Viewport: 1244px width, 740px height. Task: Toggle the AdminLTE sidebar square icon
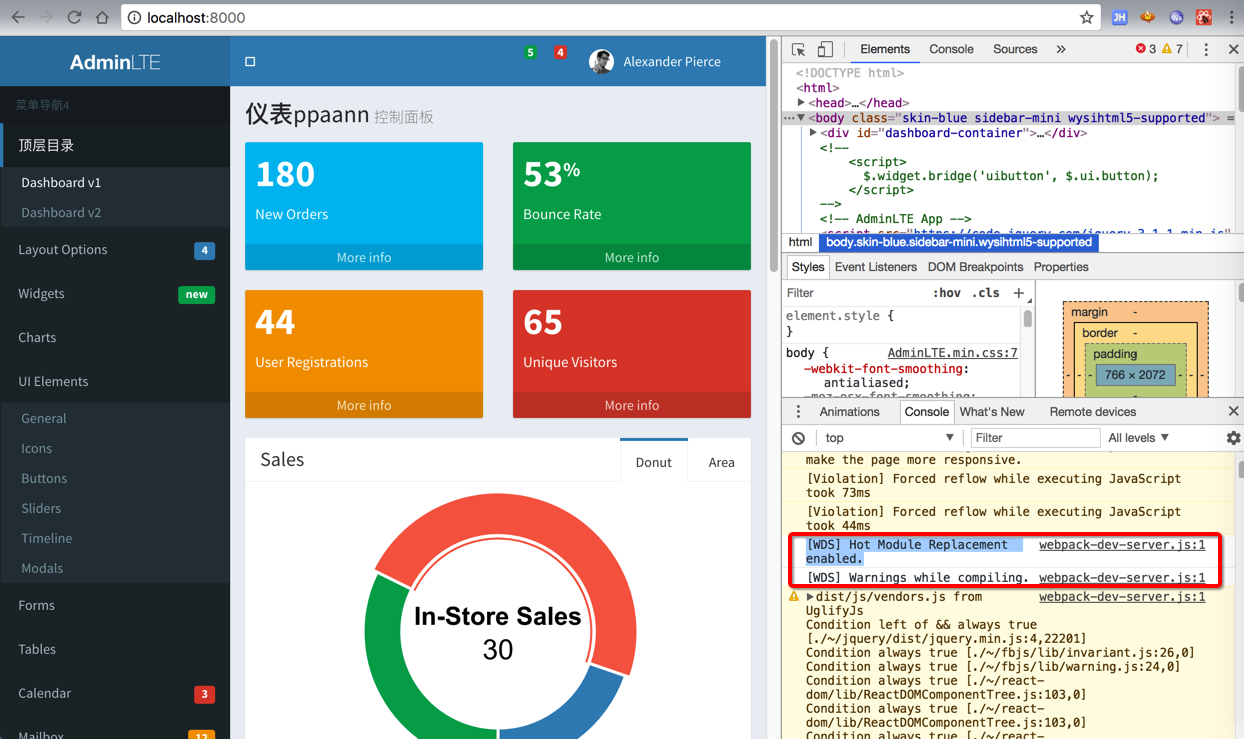(x=250, y=61)
